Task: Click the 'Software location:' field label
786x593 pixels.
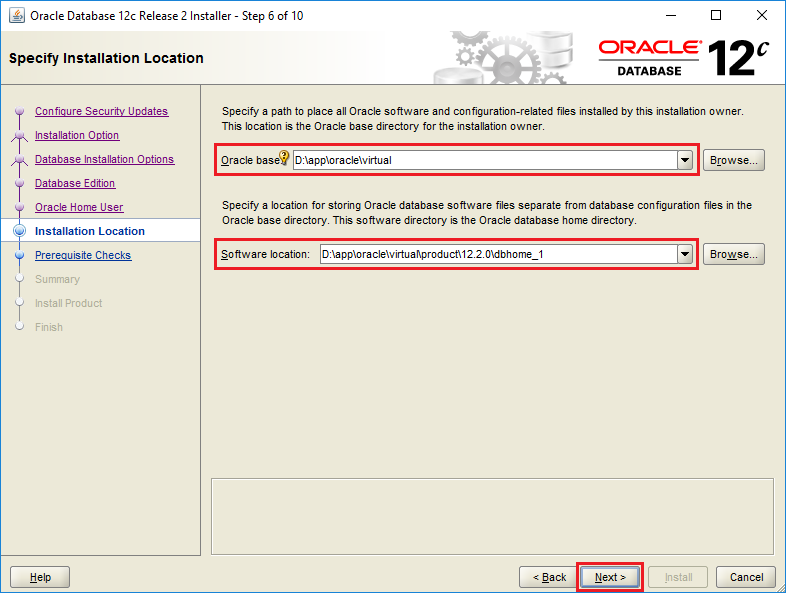Action: pyautogui.click(x=265, y=254)
